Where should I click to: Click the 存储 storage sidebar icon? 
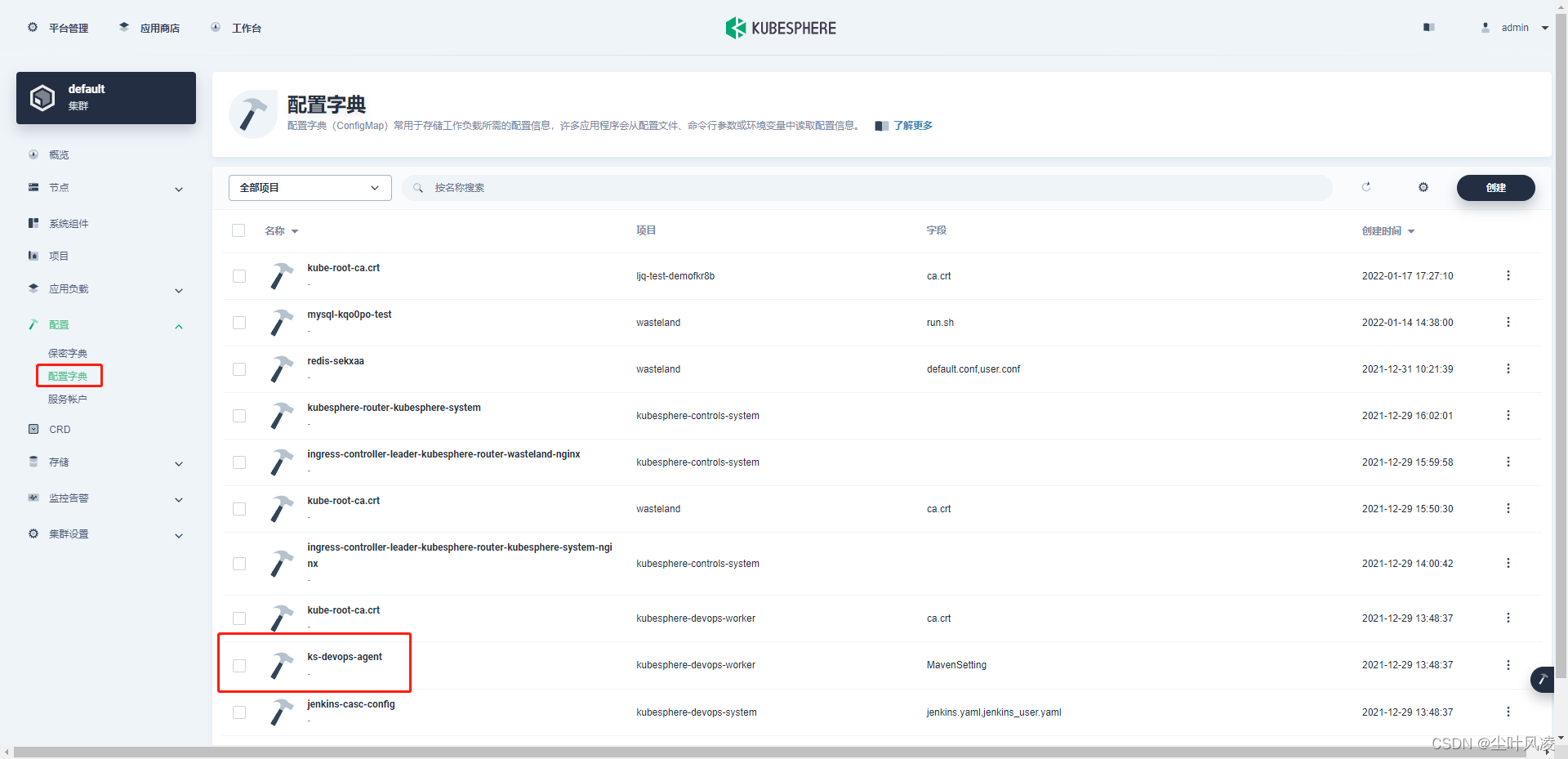coord(33,462)
